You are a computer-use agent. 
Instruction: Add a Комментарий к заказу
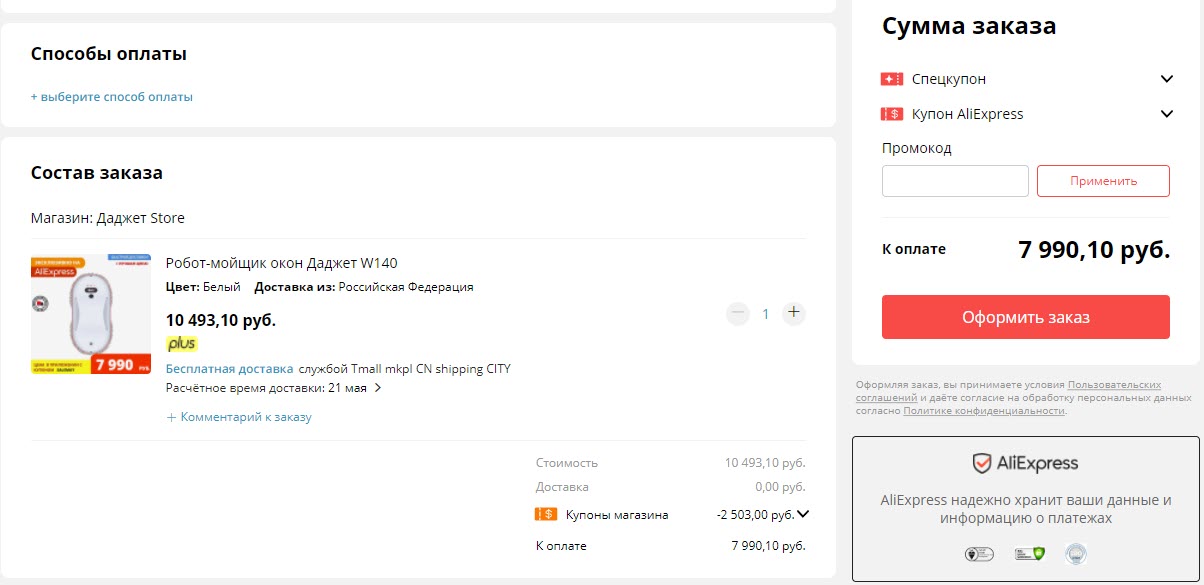239,417
